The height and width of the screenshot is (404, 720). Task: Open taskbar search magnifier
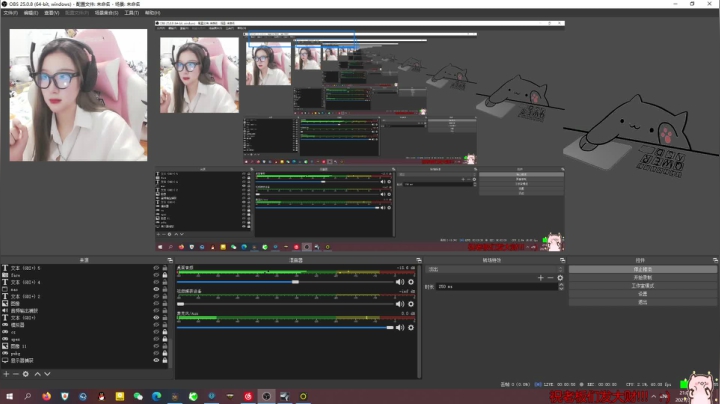(x=28, y=396)
